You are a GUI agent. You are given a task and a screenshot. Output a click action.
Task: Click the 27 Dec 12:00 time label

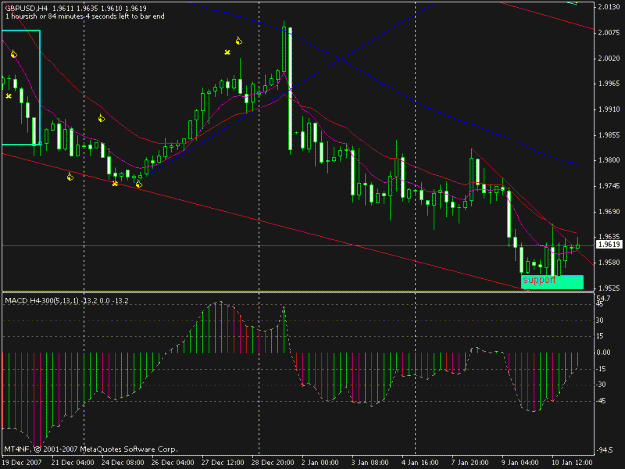(x=223, y=463)
